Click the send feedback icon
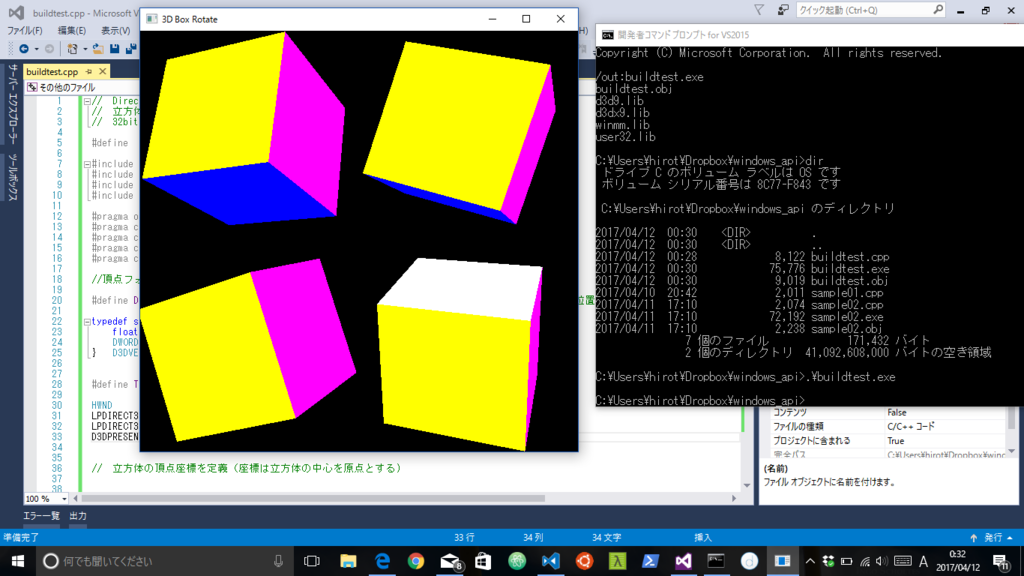 (x=782, y=10)
